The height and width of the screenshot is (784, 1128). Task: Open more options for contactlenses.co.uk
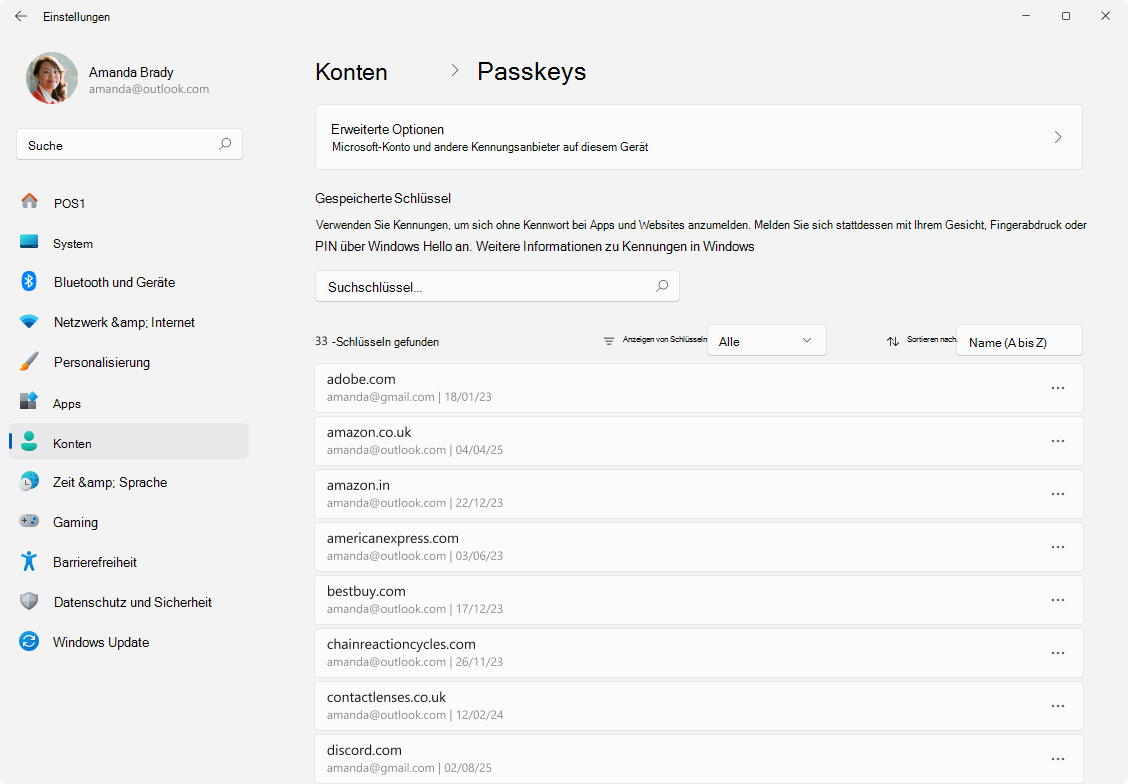(x=1058, y=706)
